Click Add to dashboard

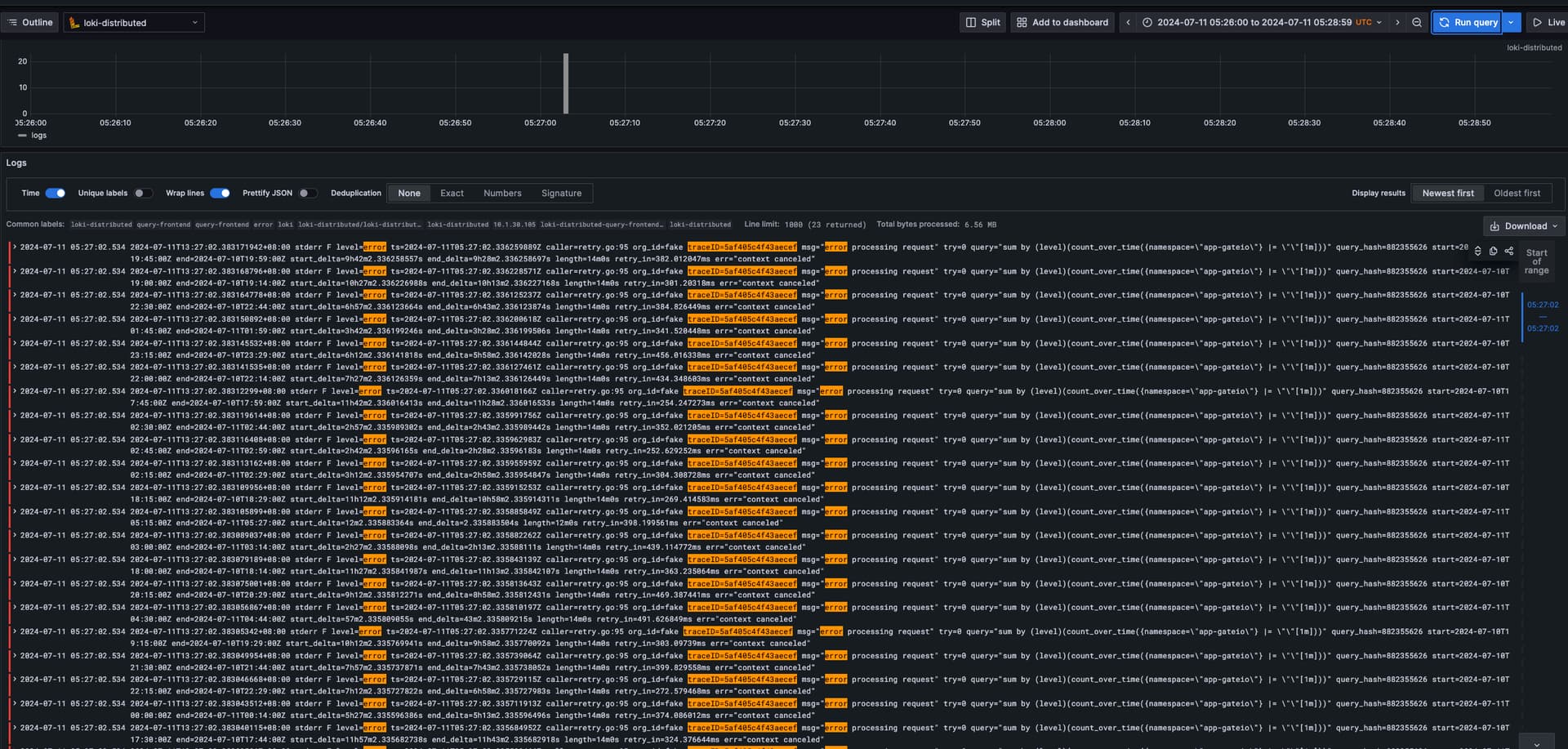pyautogui.click(x=1062, y=22)
